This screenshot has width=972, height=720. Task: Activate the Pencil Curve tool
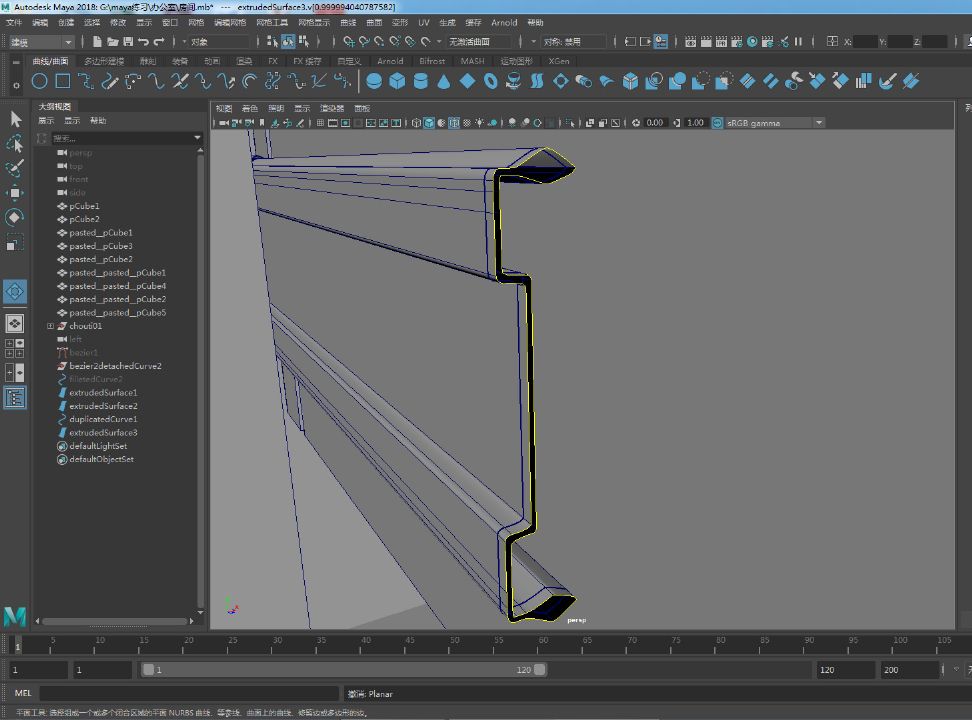tap(110, 81)
